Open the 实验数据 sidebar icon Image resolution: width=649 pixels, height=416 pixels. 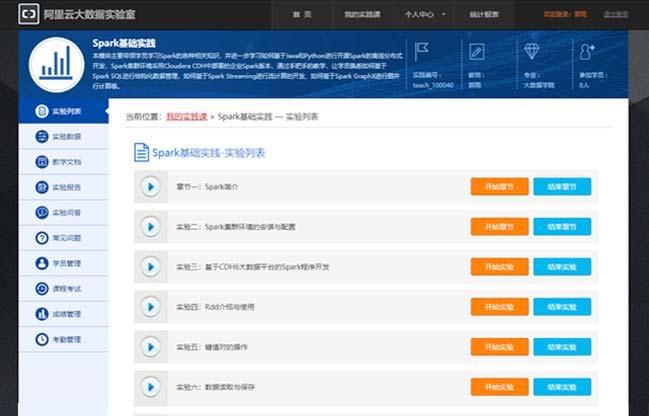pyautogui.click(x=42, y=136)
